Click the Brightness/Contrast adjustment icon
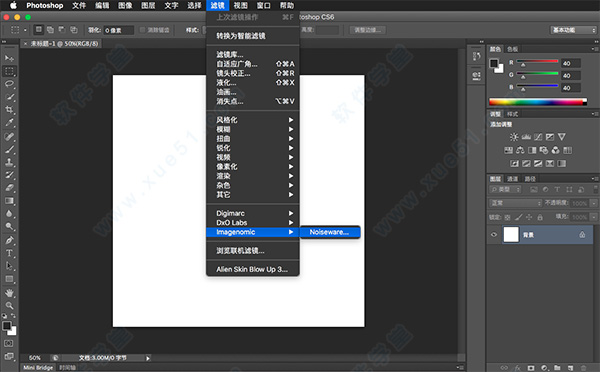 point(514,137)
